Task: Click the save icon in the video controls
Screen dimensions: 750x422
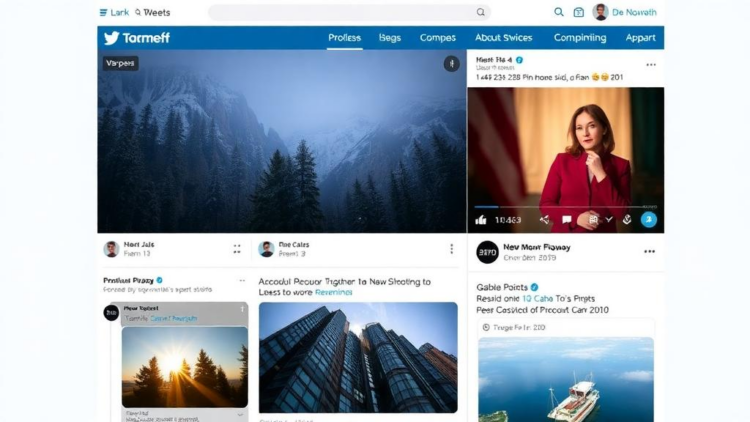Action: click(593, 220)
